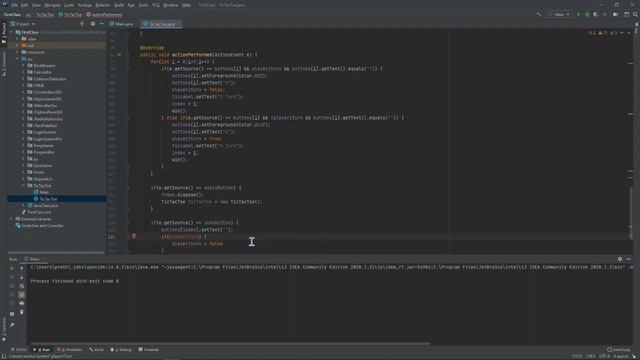Click the down-arrow icon in Run console
640x360 pixels.
[x=22, y=277]
